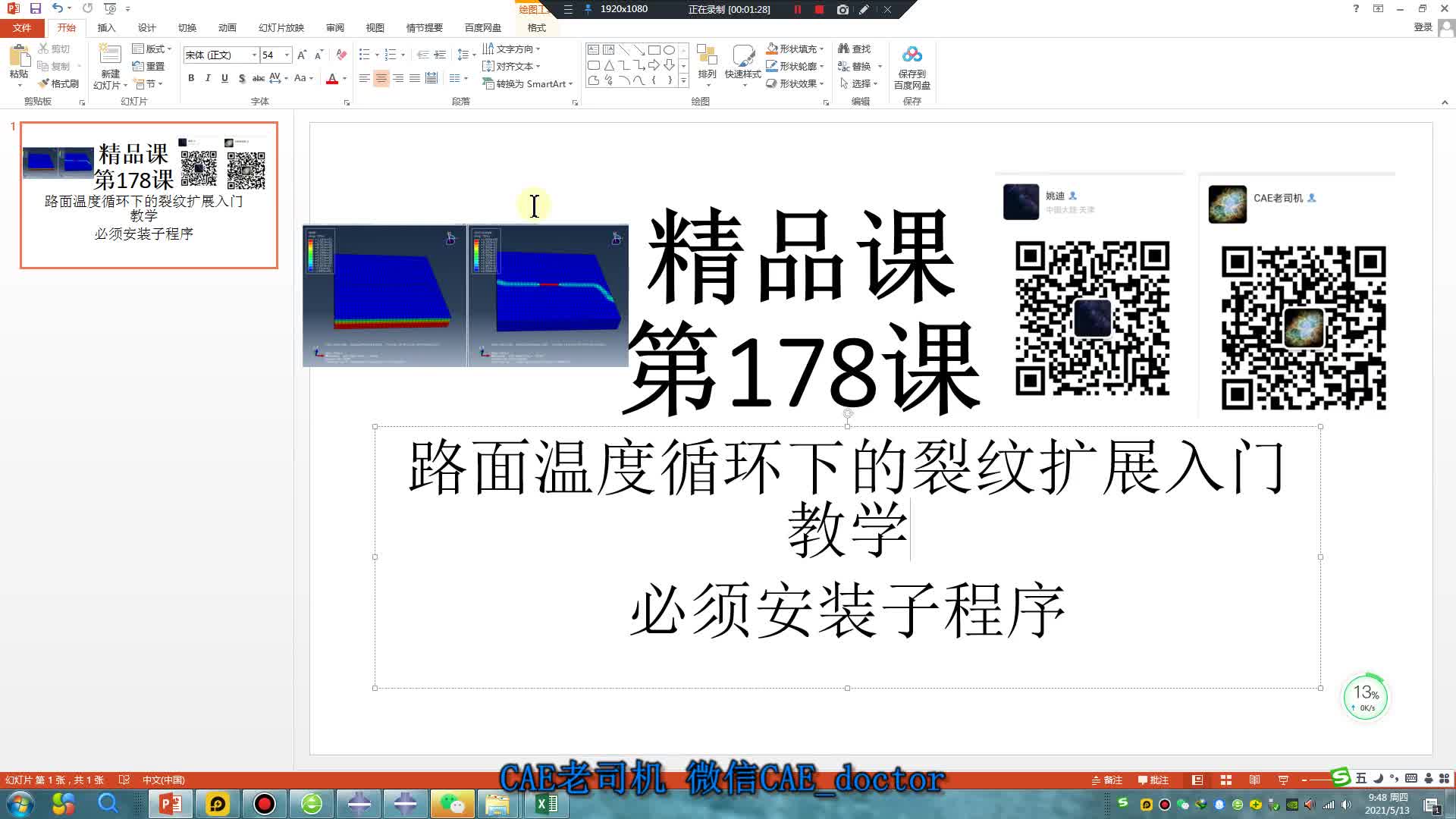The width and height of the screenshot is (1456, 819).
Task: Switch to the Format (格式) tab
Action: pos(536,27)
